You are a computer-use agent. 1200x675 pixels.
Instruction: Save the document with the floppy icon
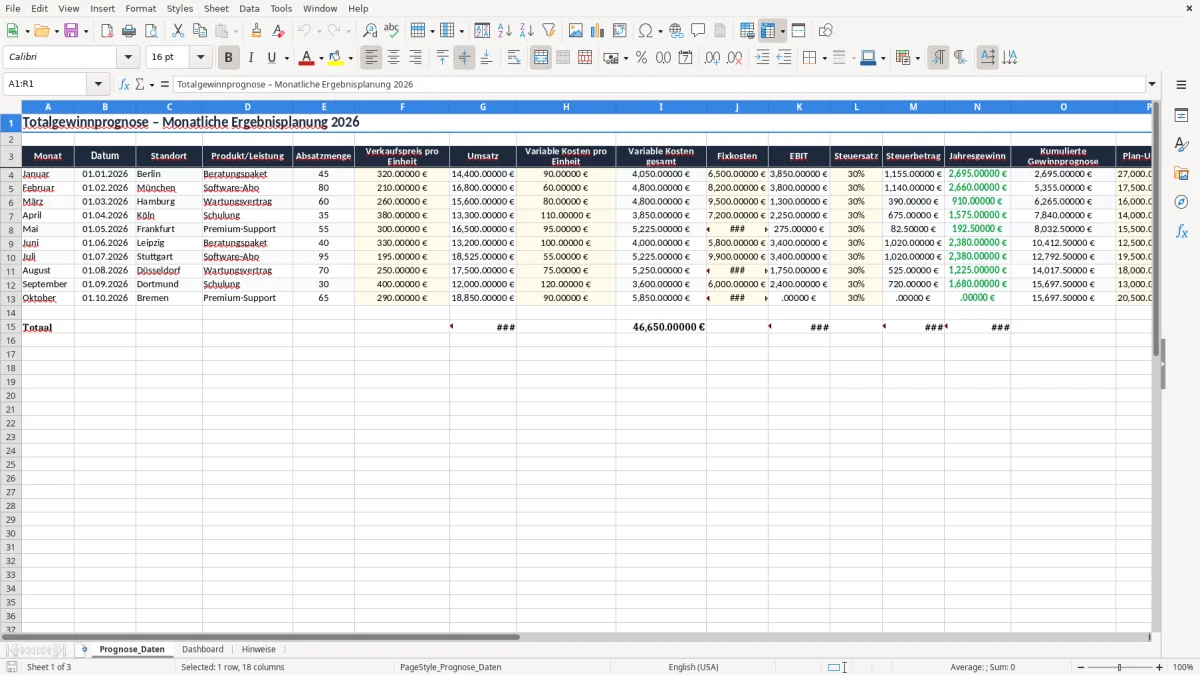[x=71, y=31]
